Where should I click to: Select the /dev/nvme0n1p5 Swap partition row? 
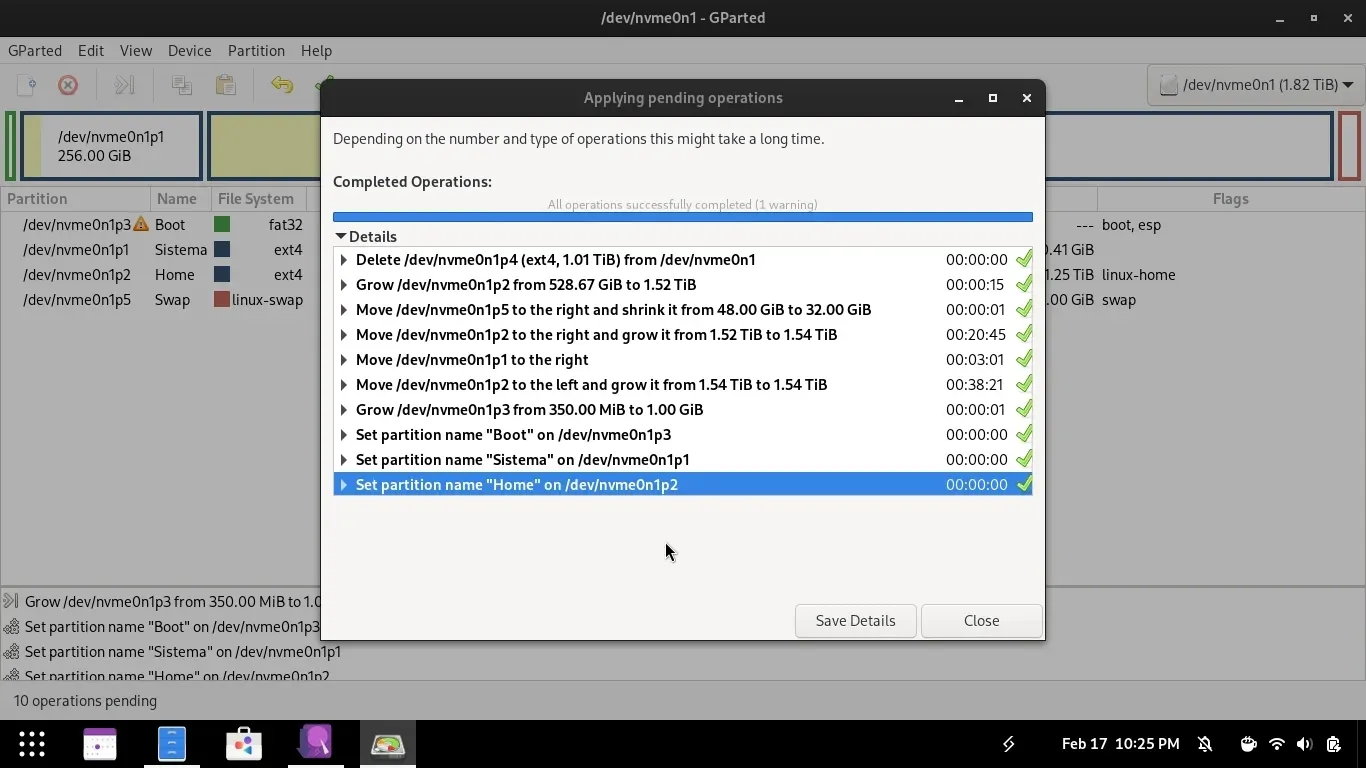pyautogui.click(x=77, y=300)
